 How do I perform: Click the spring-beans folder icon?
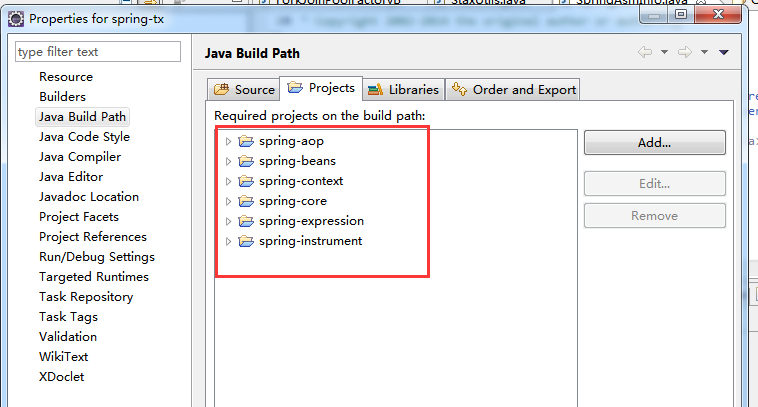point(246,161)
